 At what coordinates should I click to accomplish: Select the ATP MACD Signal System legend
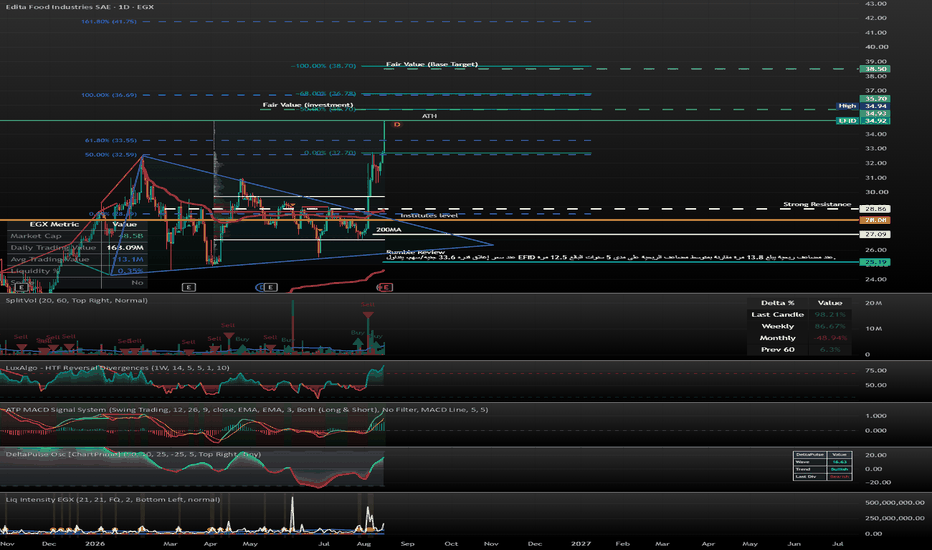(247, 410)
